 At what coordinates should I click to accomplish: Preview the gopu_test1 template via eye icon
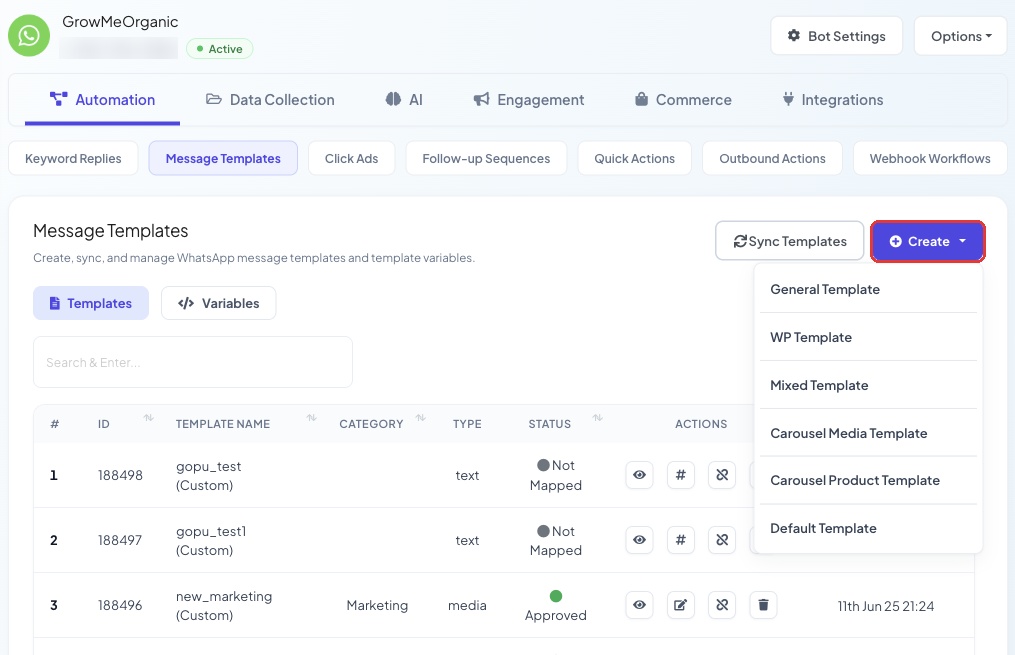[639, 540]
